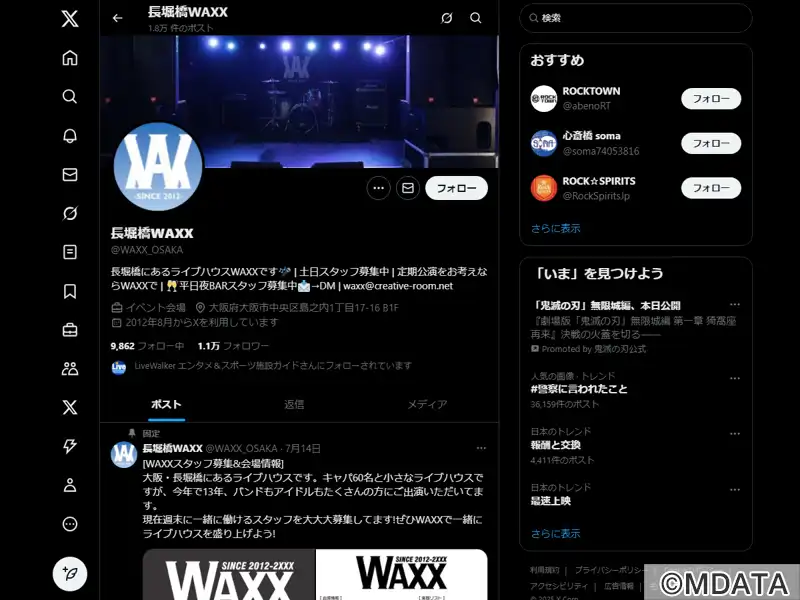The image size is (800, 600).
Task: Click @WAXX_OSAKA handle in pinned post
Action: coord(241,448)
